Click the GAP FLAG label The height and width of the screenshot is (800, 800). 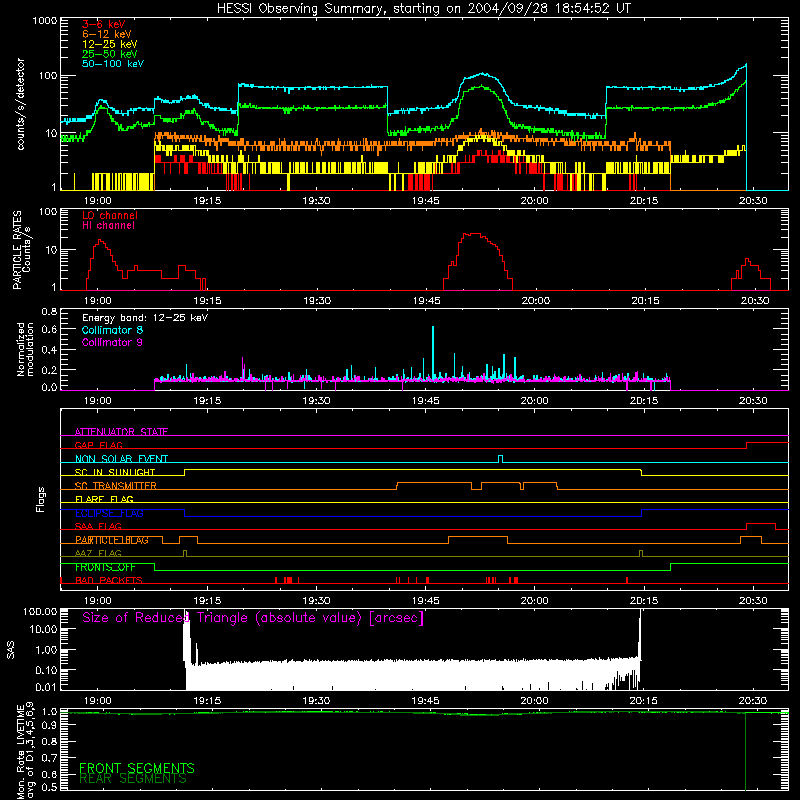click(x=98, y=445)
